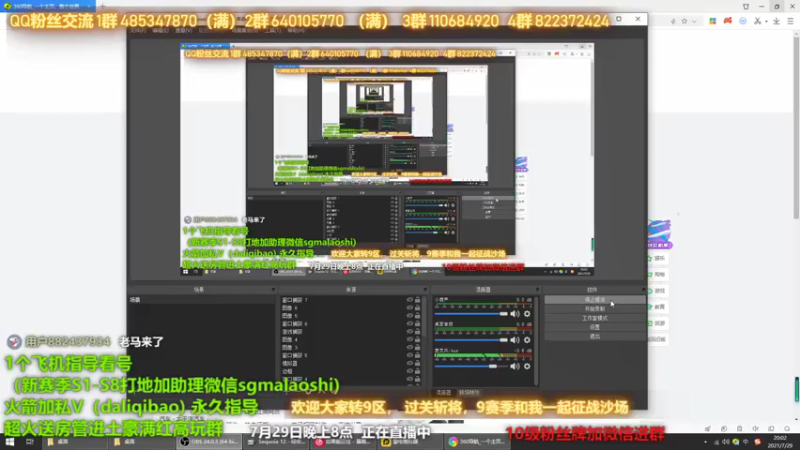The width and height of the screenshot is (800, 450).
Task: Open browser hamburger main menu
Action: point(790,21)
